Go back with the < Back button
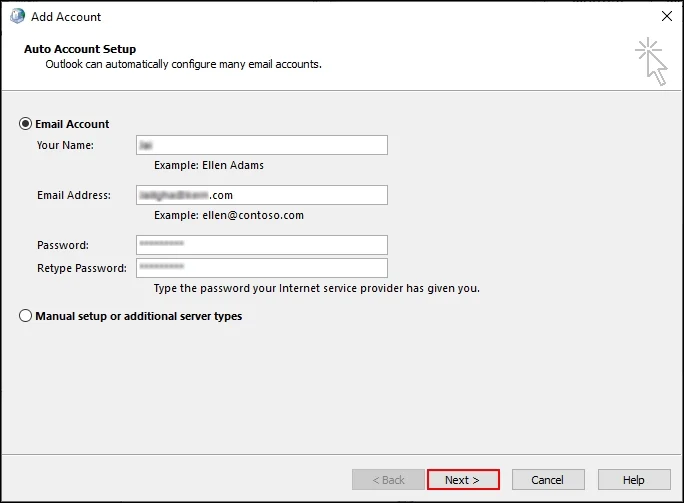Image resolution: width=684 pixels, height=503 pixels. (x=388, y=479)
